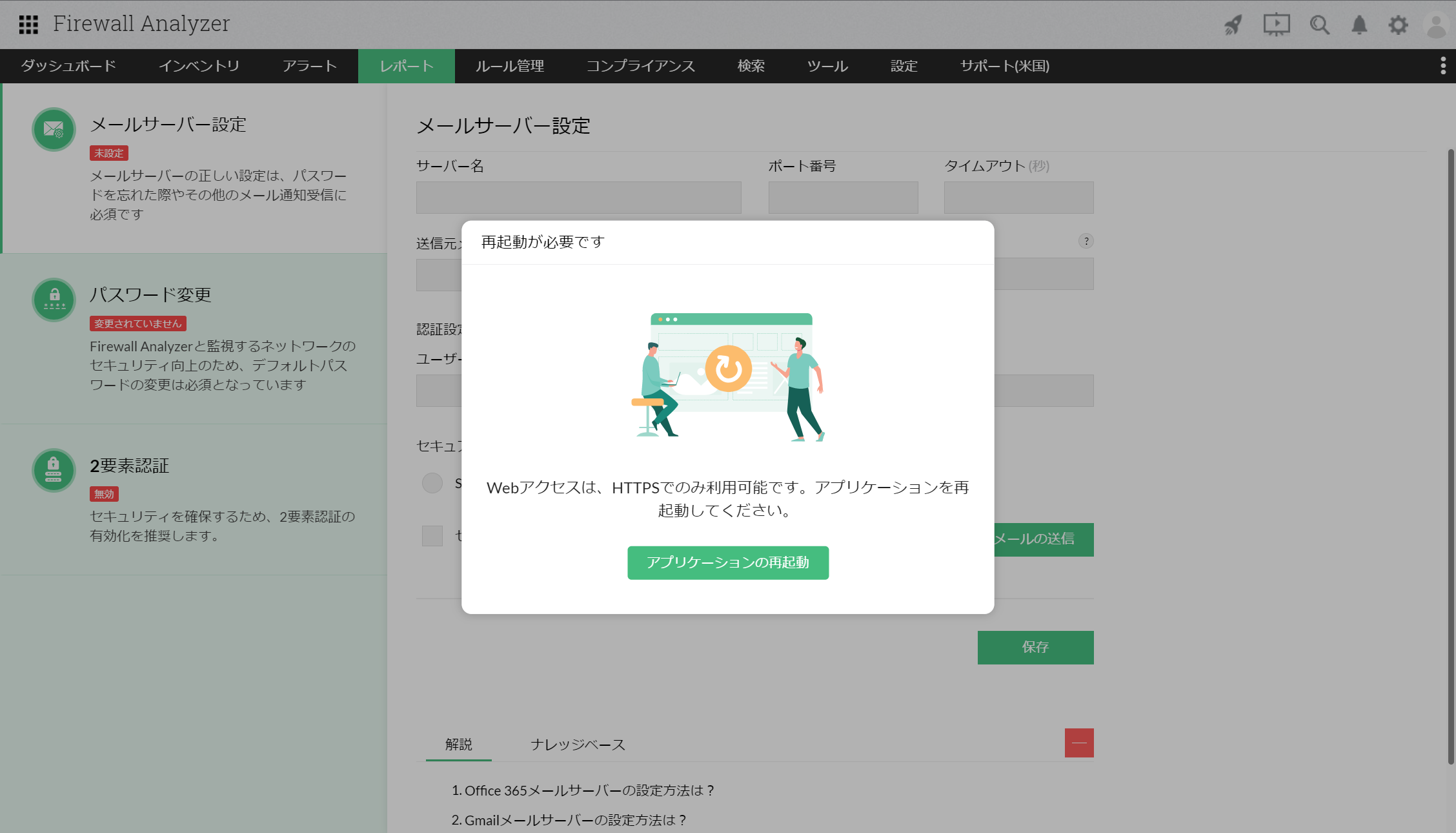Click the mail server settings envelope icon
This screenshot has height=833, width=1456.
(x=54, y=129)
